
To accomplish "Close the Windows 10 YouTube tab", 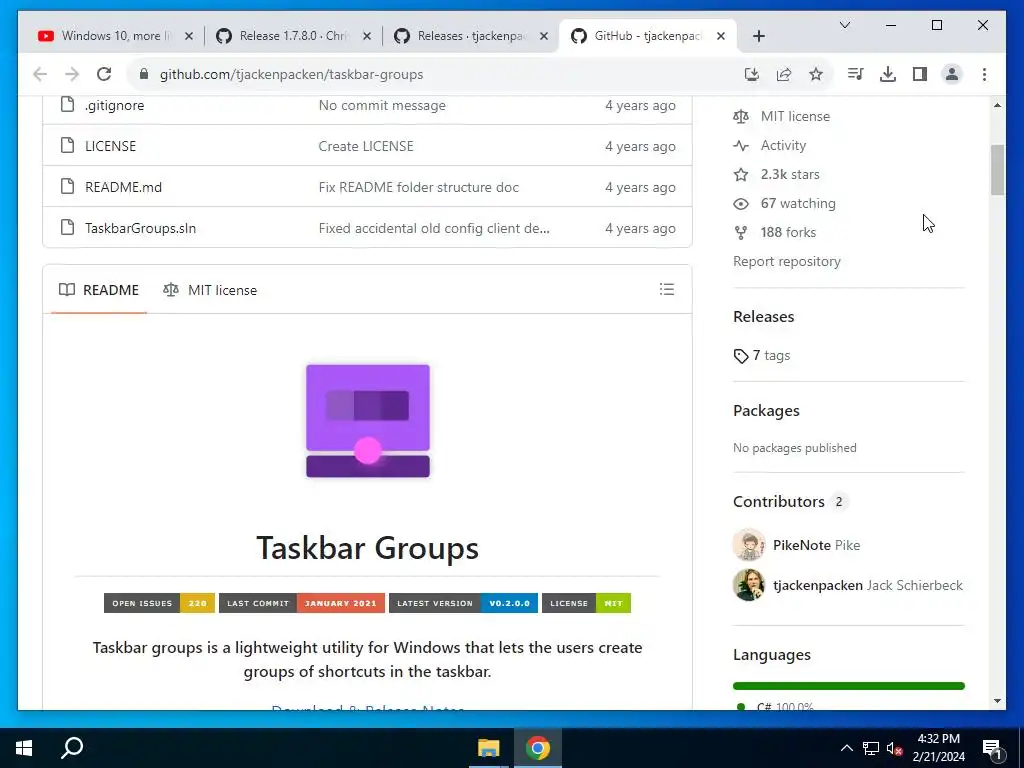I will [x=189, y=36].
